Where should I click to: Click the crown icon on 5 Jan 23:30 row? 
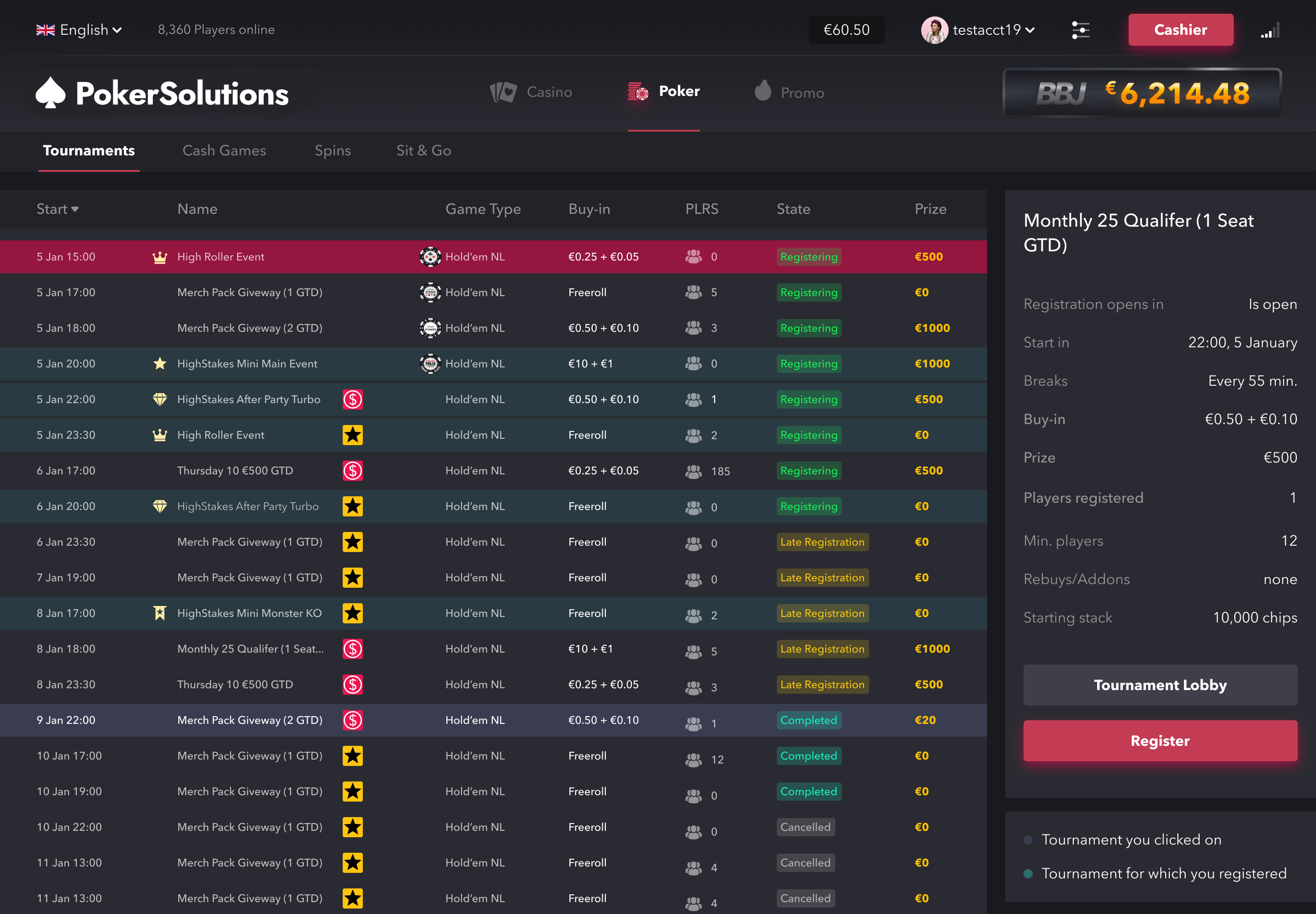(x=160, y=435)
